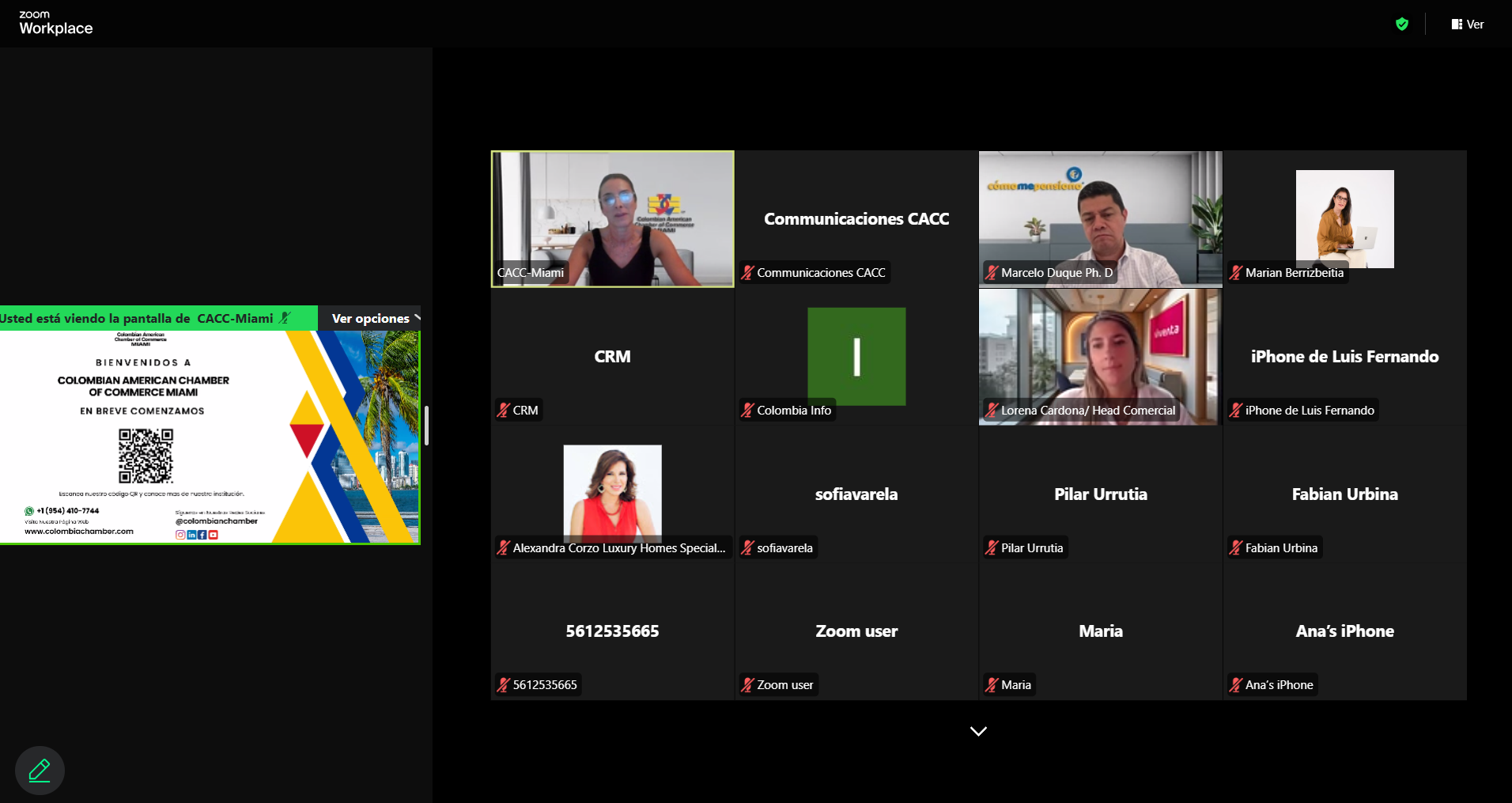Screen dimensions: 1512x803
Task: Click muted mic icon for iPhone de Luis Fernando
Action: (1236, 411)
